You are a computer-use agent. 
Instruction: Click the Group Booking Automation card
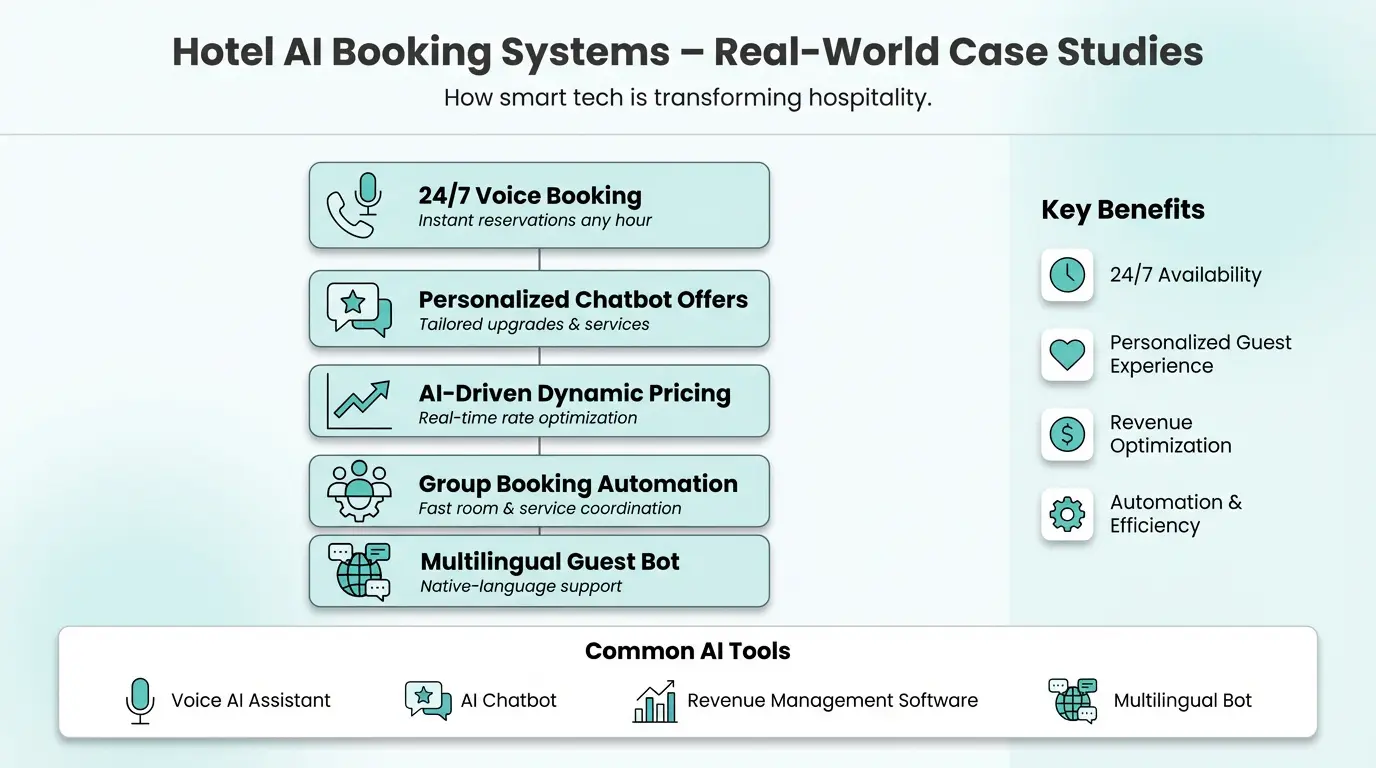pyautogui.click(x=539, y=490)
